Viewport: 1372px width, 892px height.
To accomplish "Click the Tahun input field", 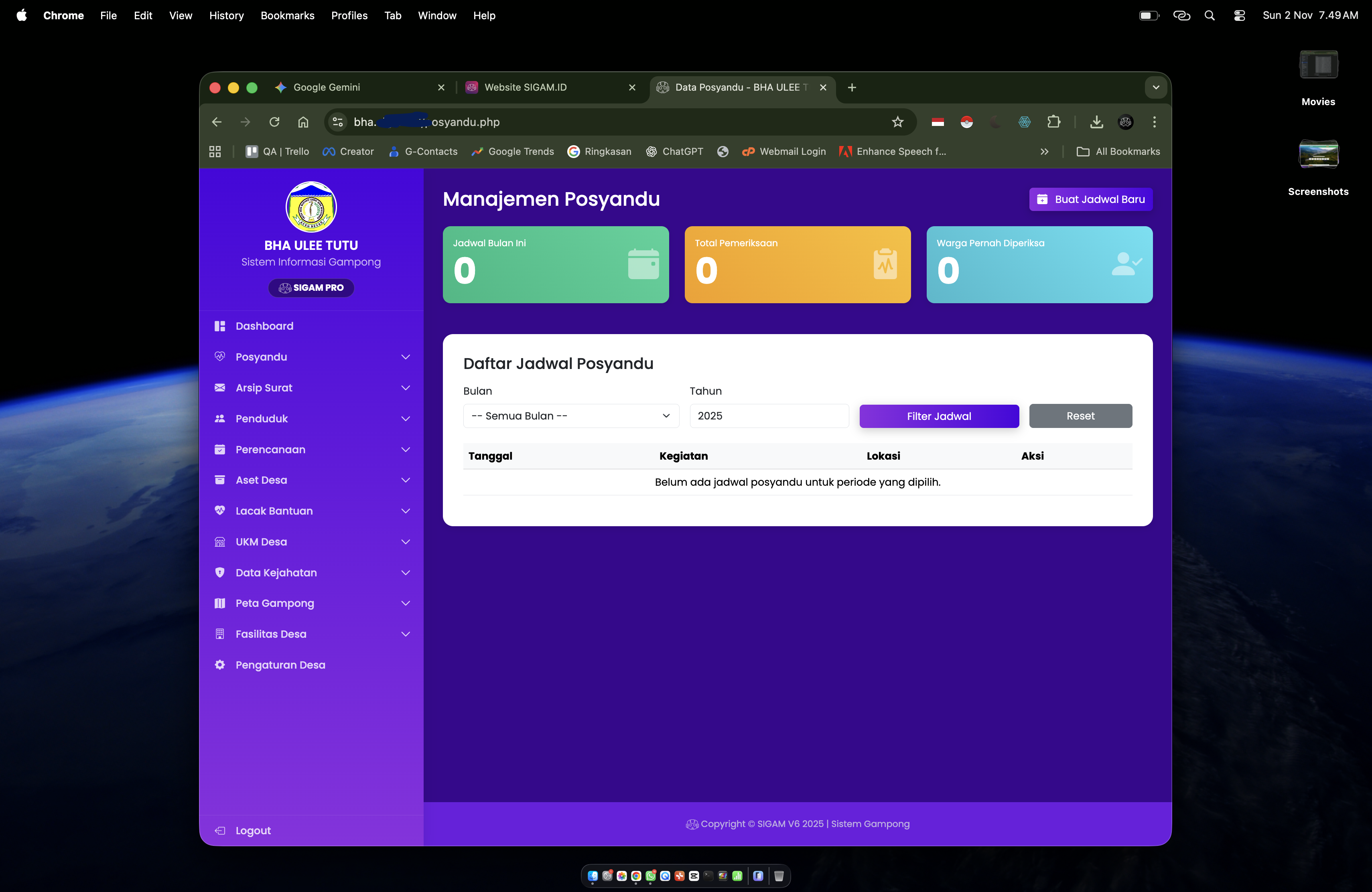I will click(x=768, y=416).
